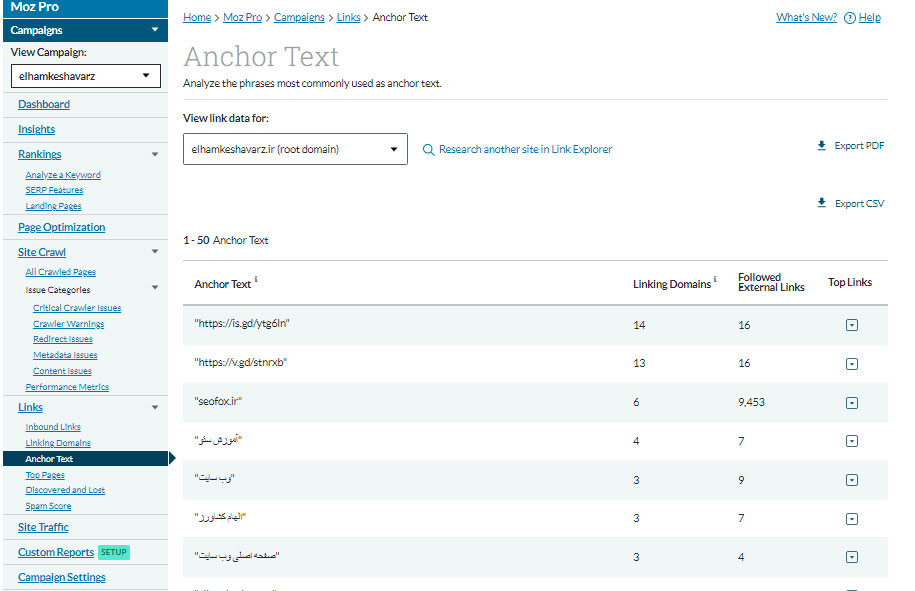The height and width of the screenshot is (591, 915).
Task: Open the Dashboard sidebar item
Action: pyautogui.click(x=44, y=104)
